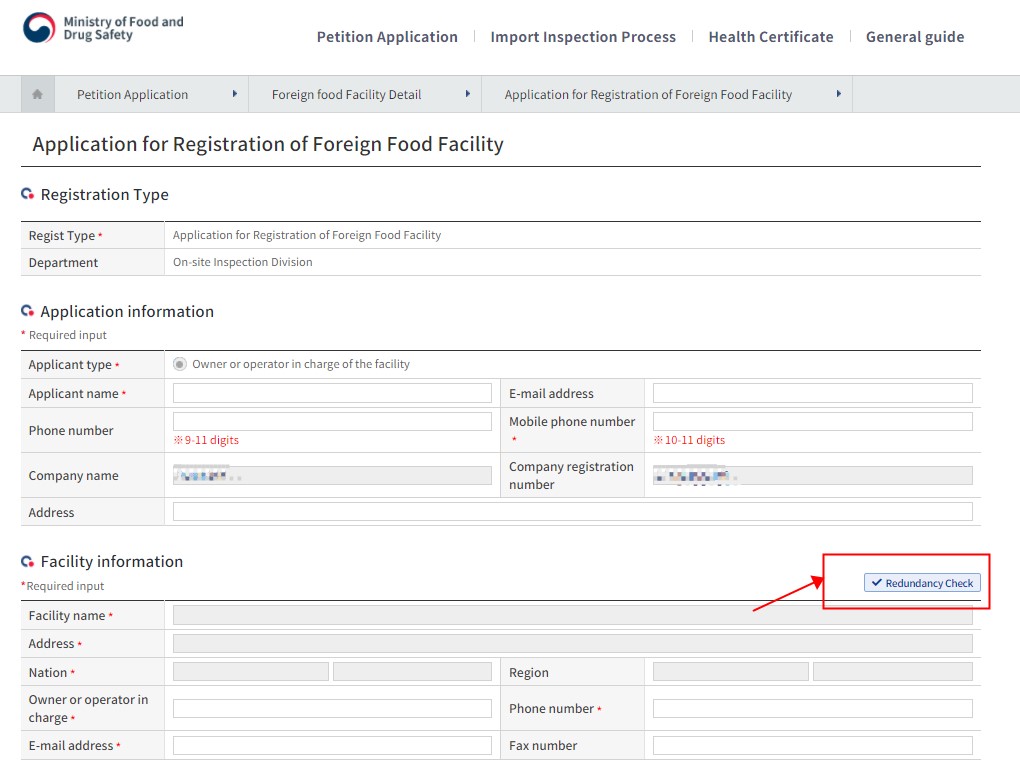Viewport: 1020px width, 775px height.
Task: Click the Owner or operator in charge field
Action: point(332,709)
